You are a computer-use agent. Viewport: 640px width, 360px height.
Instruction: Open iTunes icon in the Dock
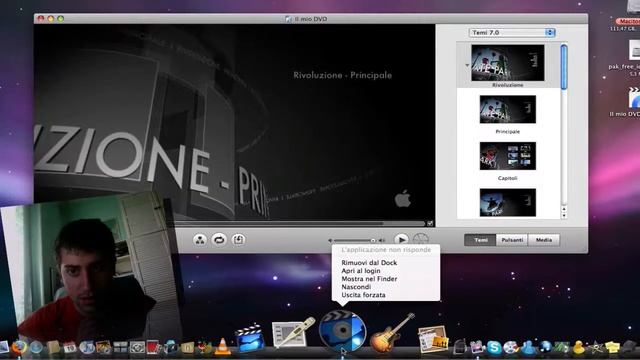[x=87, y=348]
